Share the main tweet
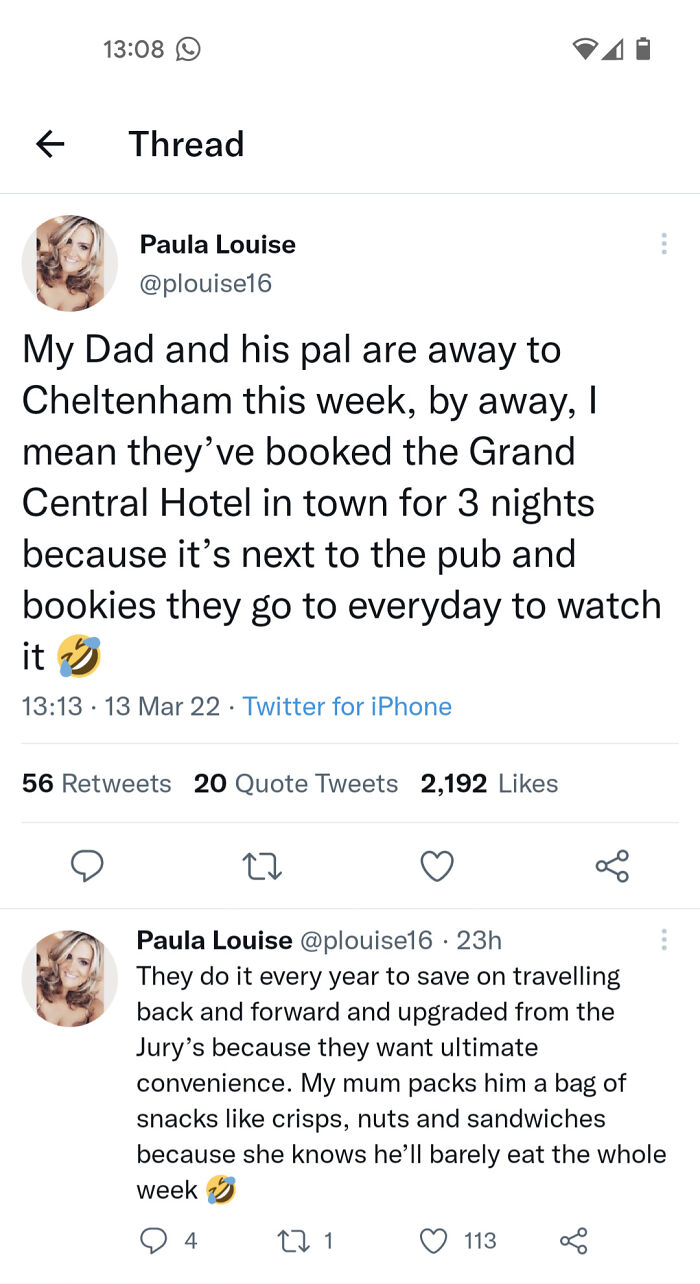700x1284 pixels. click(x=612, y=866)
